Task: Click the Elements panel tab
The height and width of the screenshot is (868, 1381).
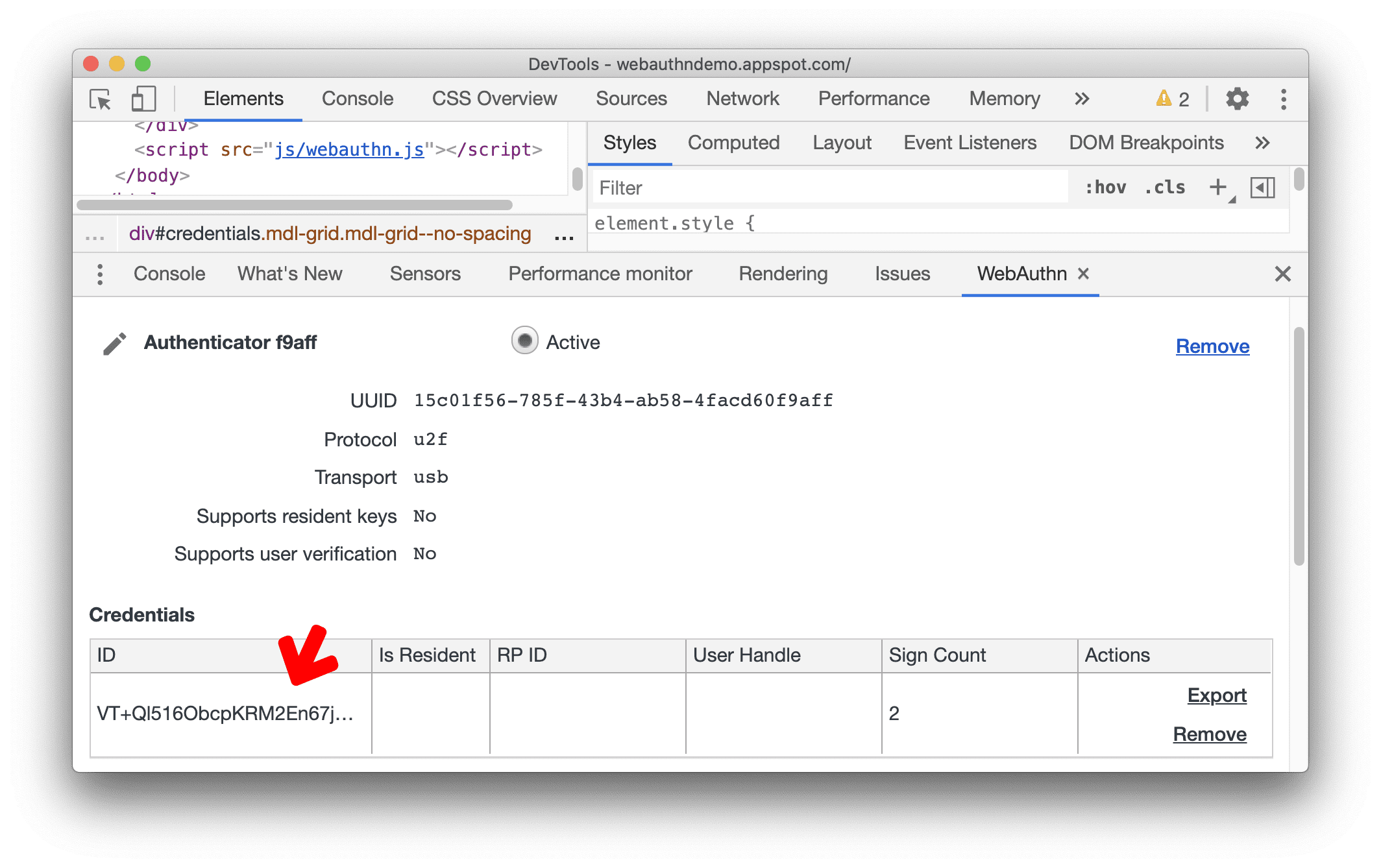Action: 243,98
